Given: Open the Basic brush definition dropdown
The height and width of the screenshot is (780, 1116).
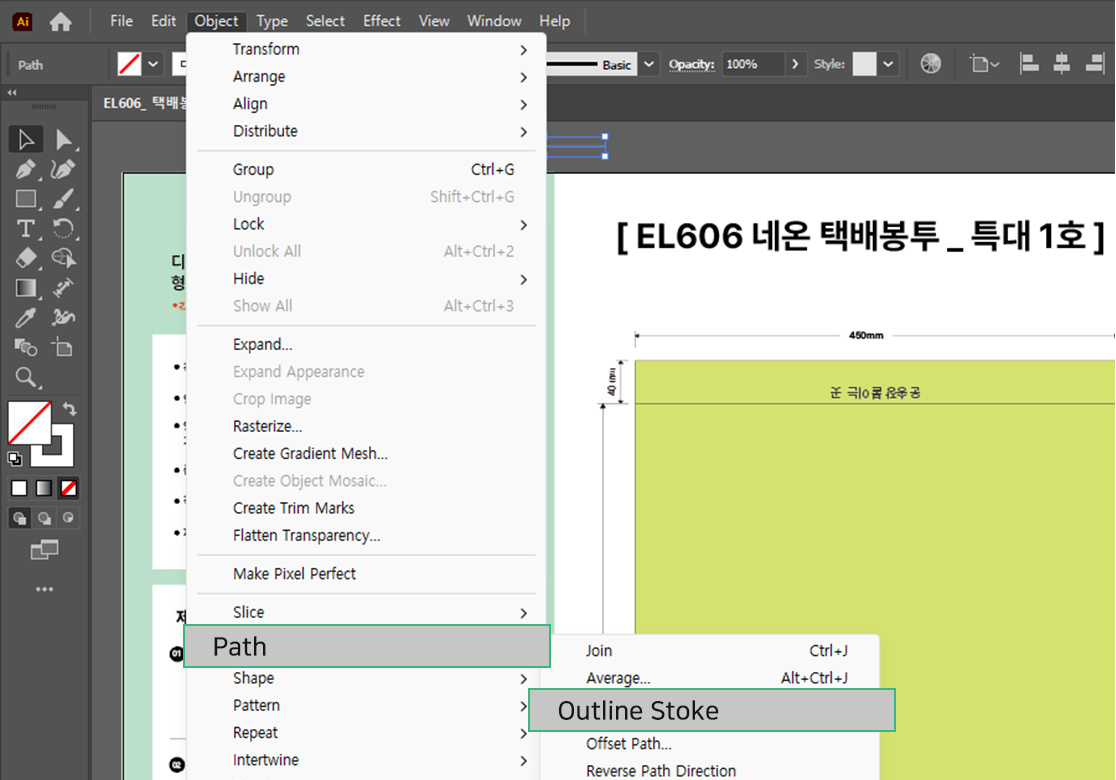Looking at the screenshot, I should tap(649, 64).
